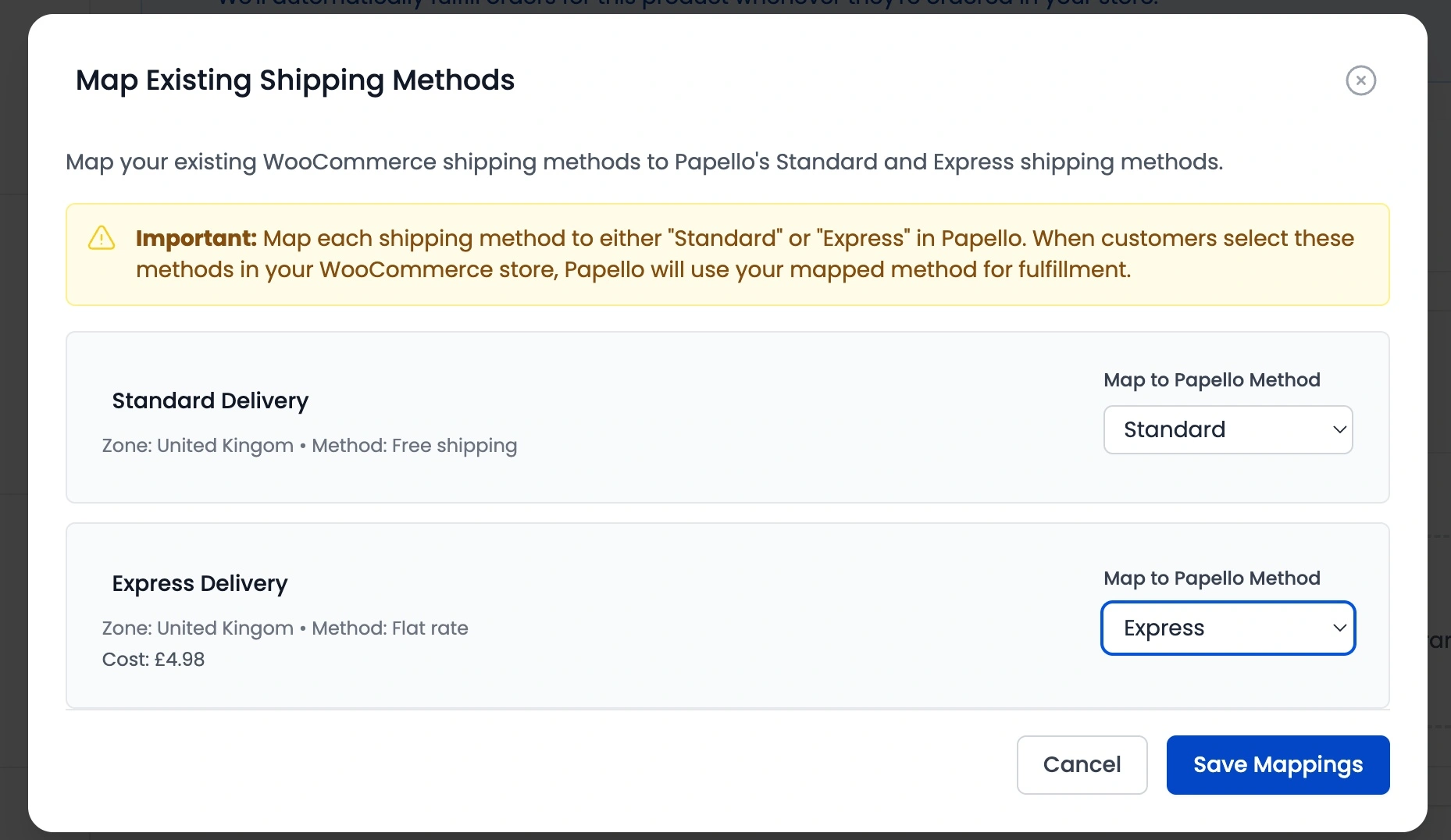Click the chevron on the Express dropdown
This screenshot has height=840, width=1451.
click(1339, 628)
